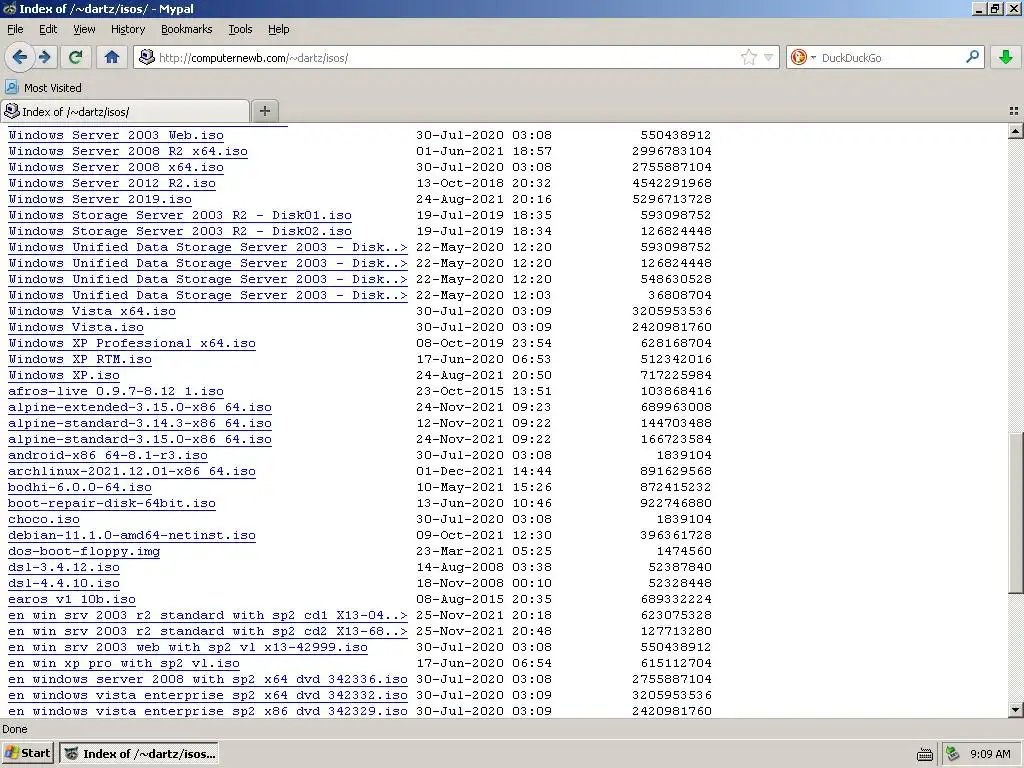1024x768 pixels.
Task: Open the Help menu
Action: (278, 29)
